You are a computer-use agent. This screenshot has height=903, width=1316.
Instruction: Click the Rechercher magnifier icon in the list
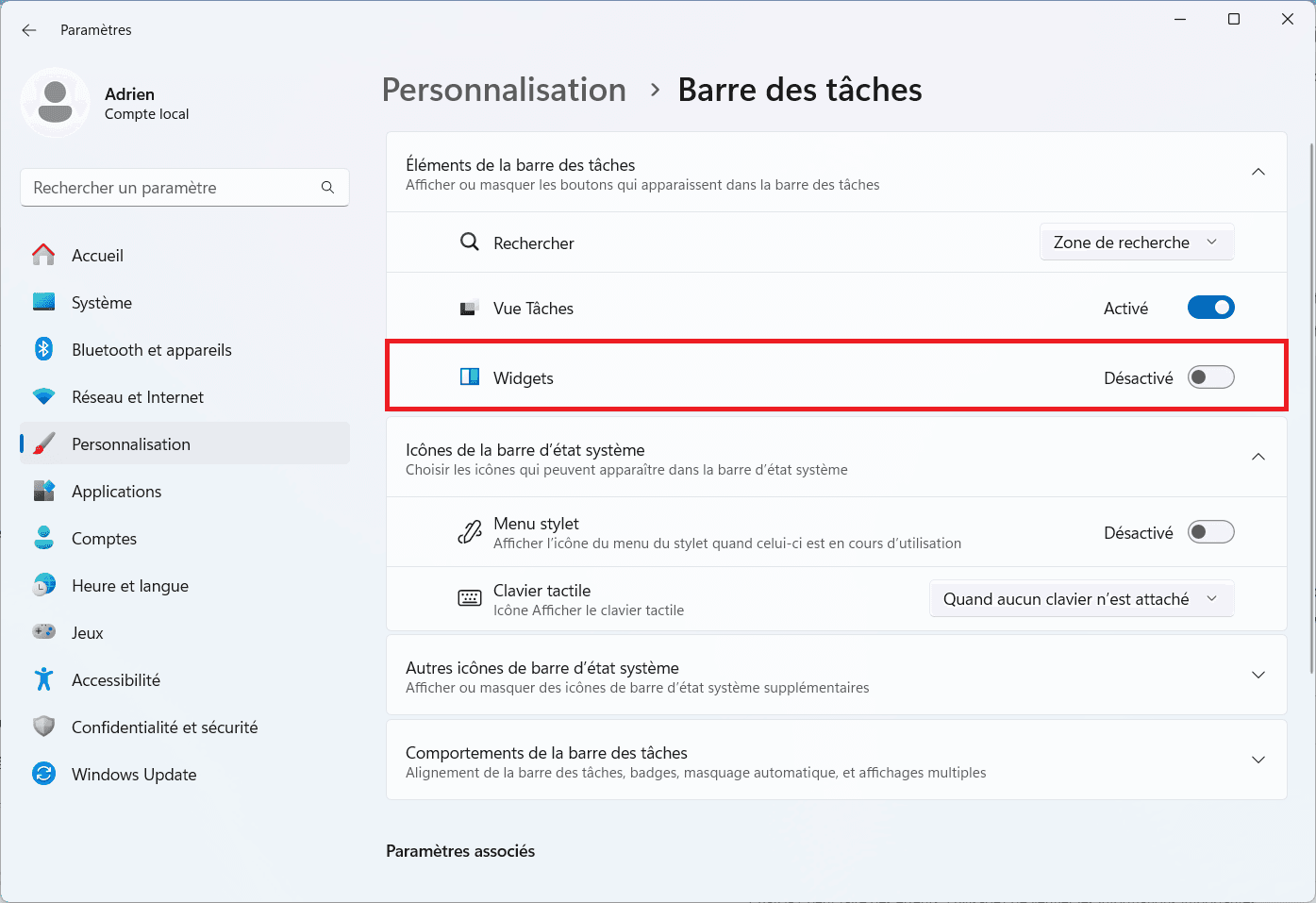[469, 242]
